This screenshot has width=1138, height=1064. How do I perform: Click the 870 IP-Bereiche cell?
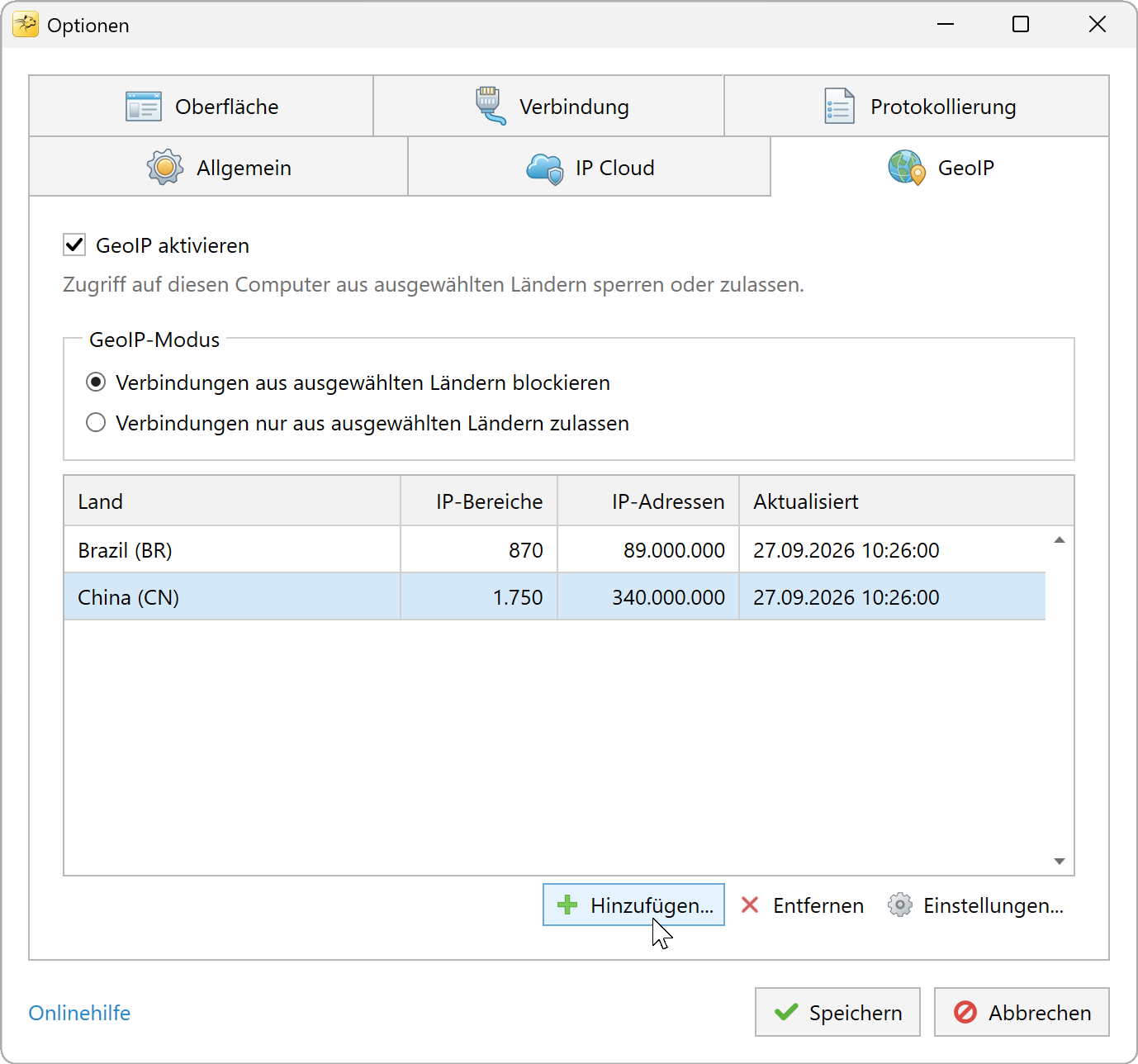479,550
